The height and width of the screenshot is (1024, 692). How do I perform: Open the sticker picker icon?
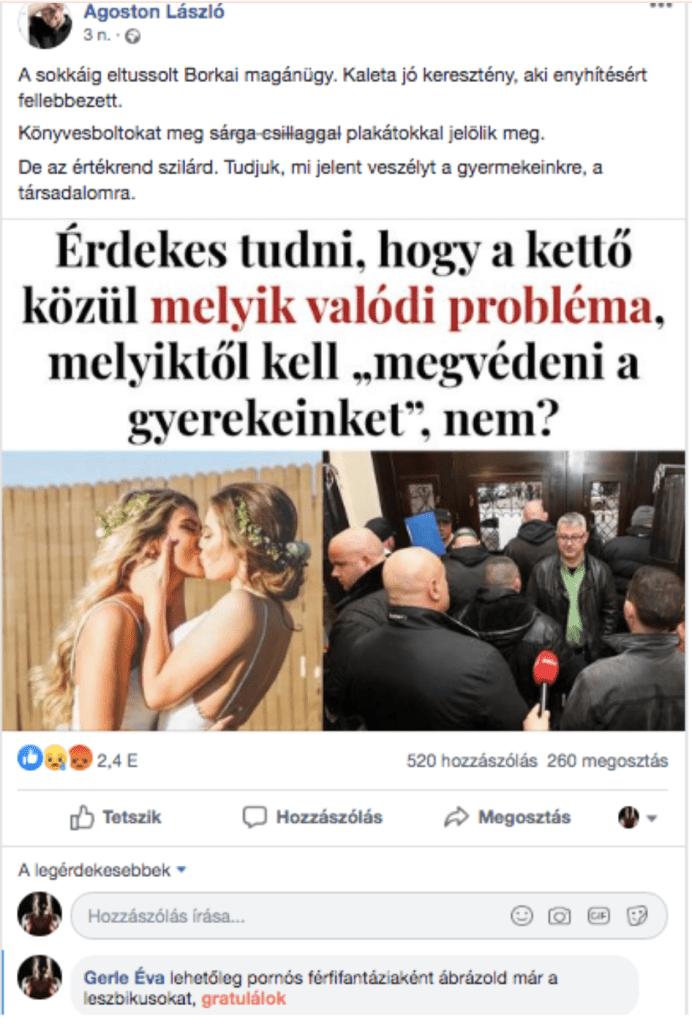[637, 916]
